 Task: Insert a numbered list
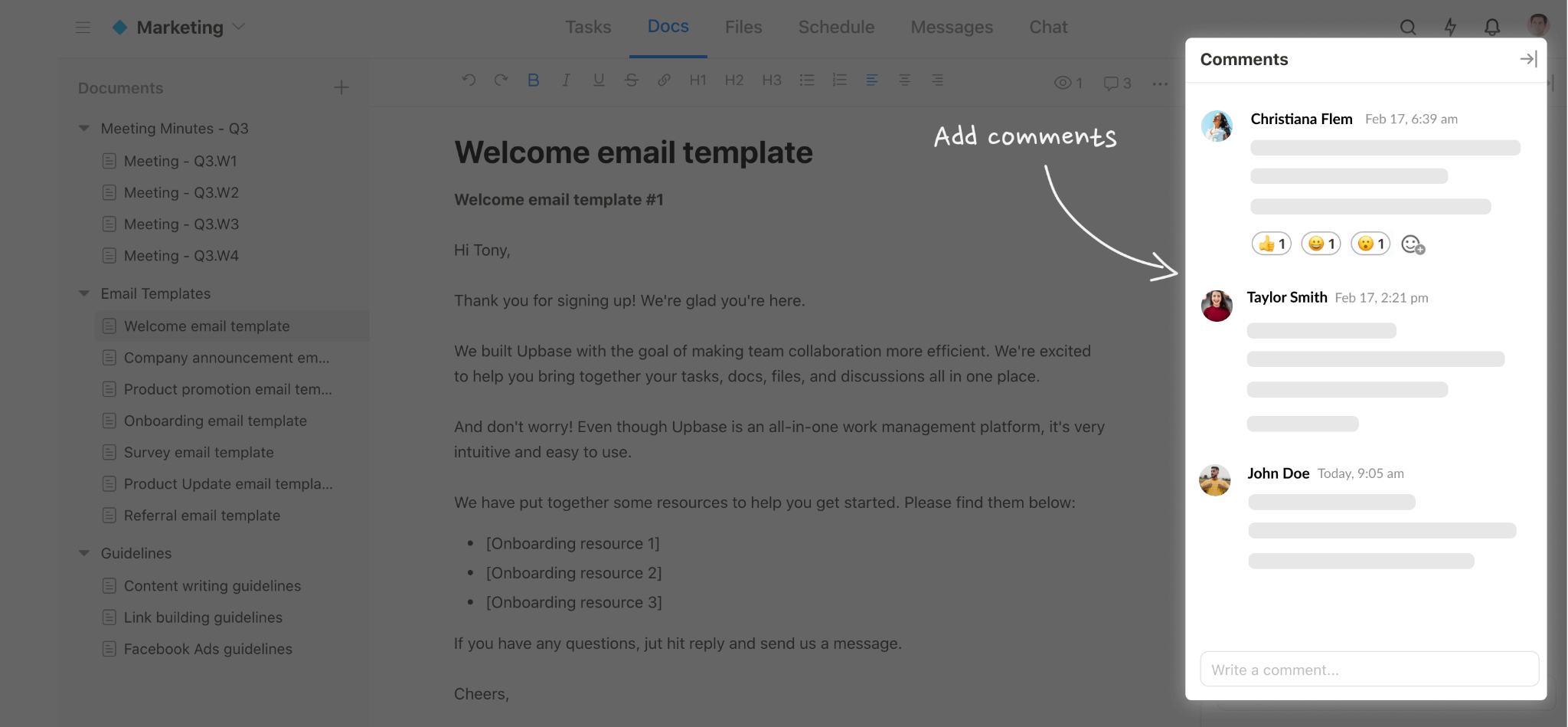pyautogui.click(x=840, y=80)
